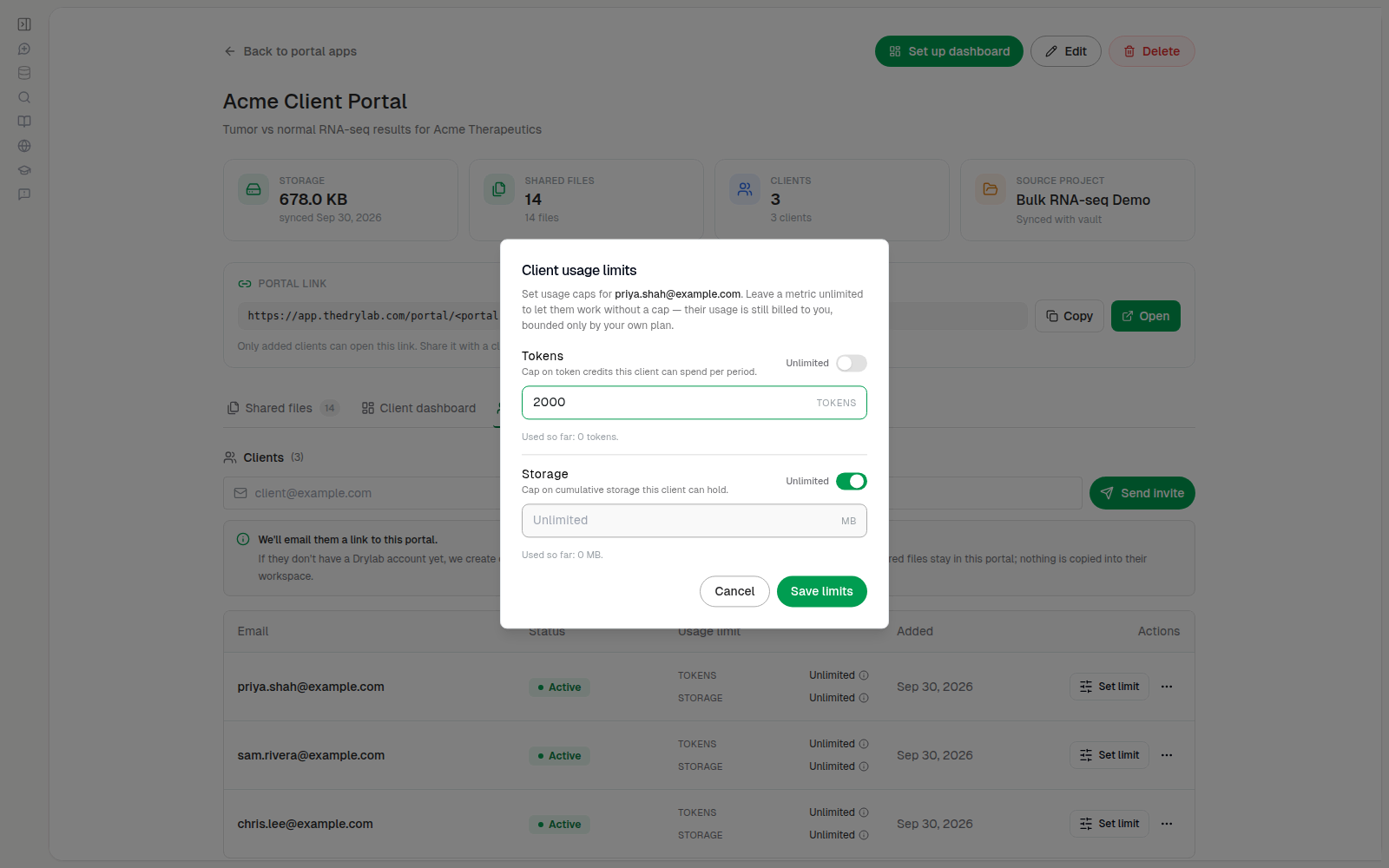Enable the Tokens Unlimited toggle
Image resolution: width=1389 pixels, height=868 pixels.
click(851, 363)
